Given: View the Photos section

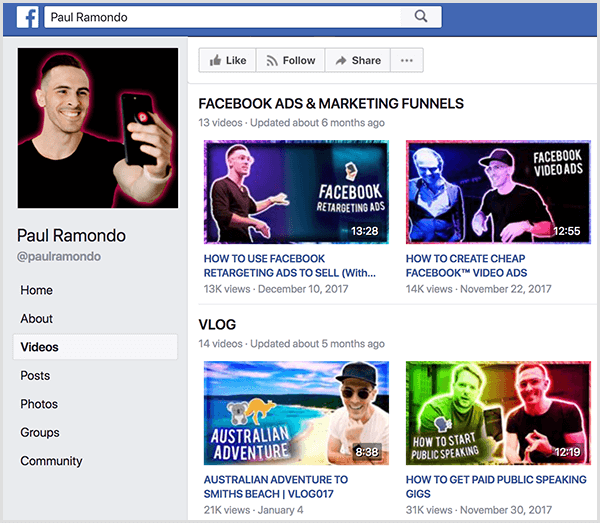Looking at the screenshot, I should tap(39, 404).
